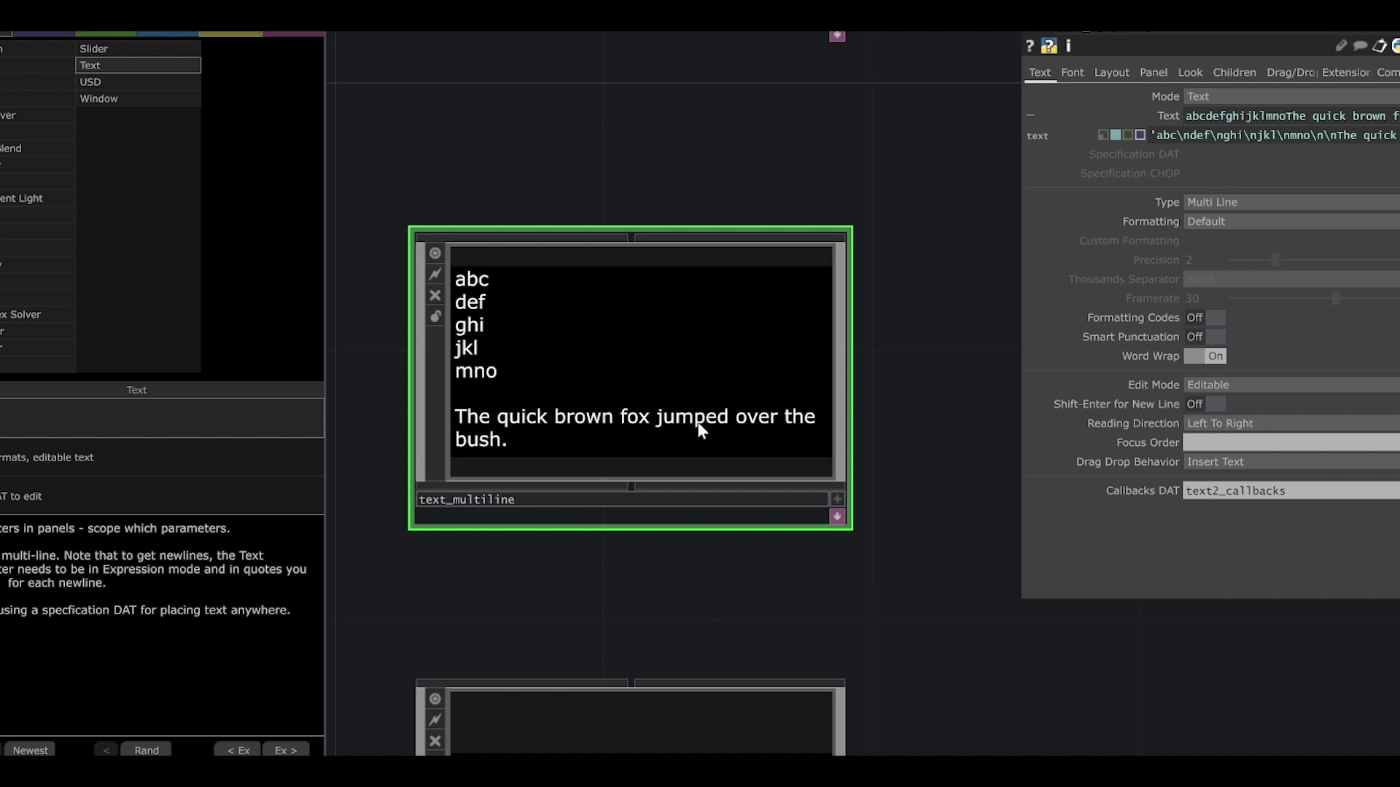Switch to the Look tab
Screen dimensions: 1400x787
pos(1190,73)
